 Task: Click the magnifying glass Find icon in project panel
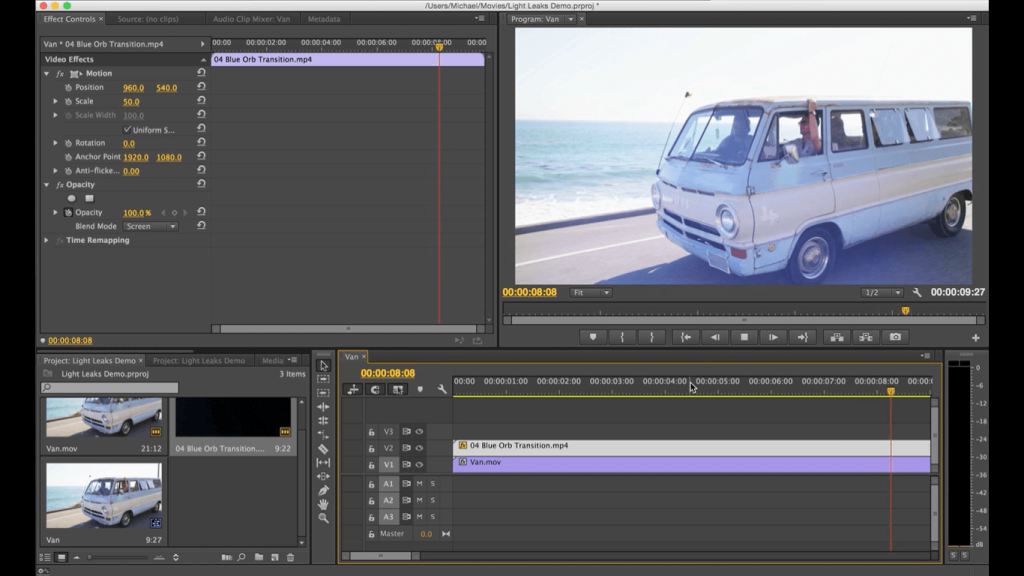(x=241, y=558)
